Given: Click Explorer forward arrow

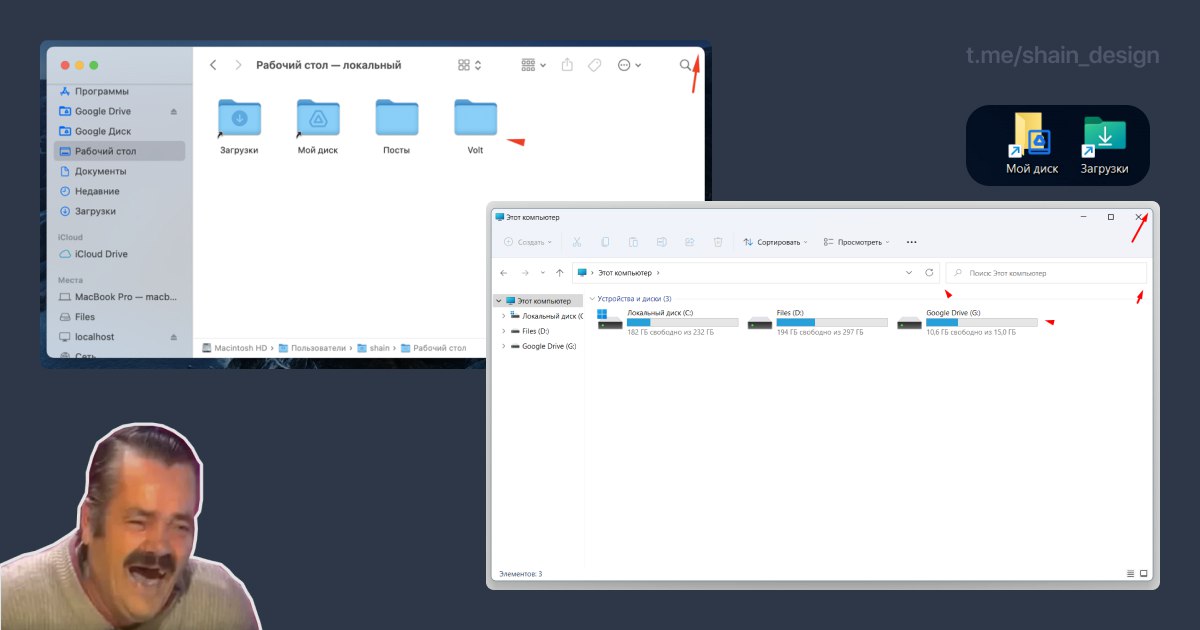Looking at the screenshot, I should click(524, 273).
